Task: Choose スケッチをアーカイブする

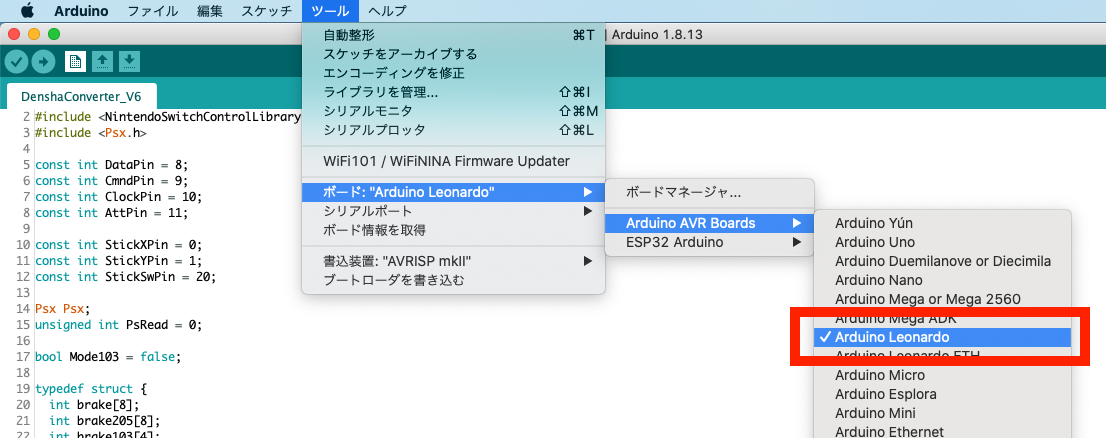Action: tap(453, 54)
